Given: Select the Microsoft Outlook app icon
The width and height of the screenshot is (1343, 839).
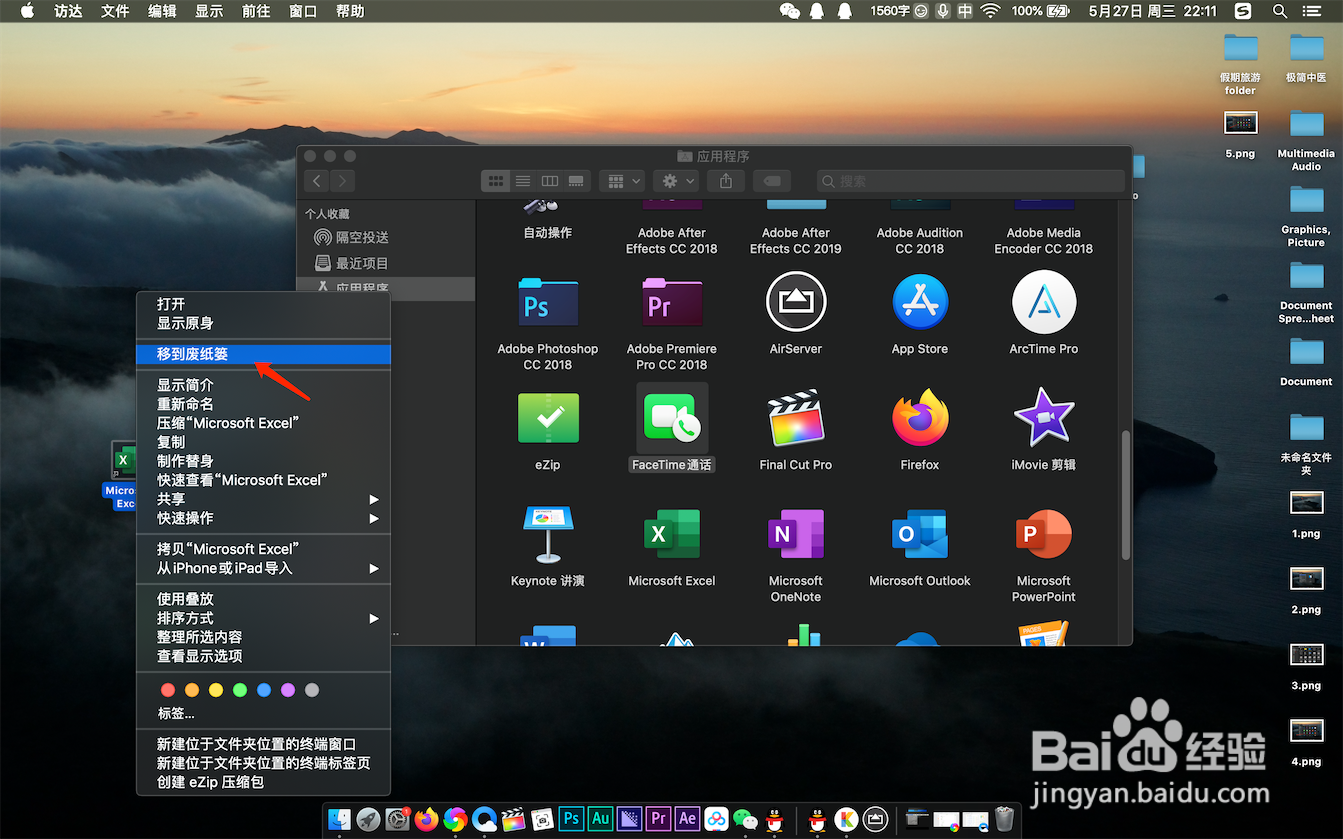Looking at the screenshot, I should (x=920, y=534).
